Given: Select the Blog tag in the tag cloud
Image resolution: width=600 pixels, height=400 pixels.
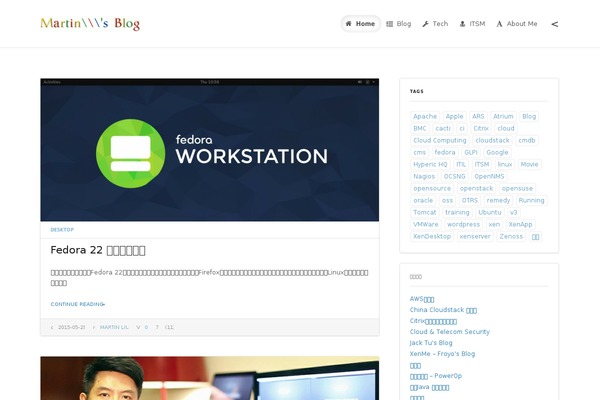Looking at the screenshot, I should [529, 116].
